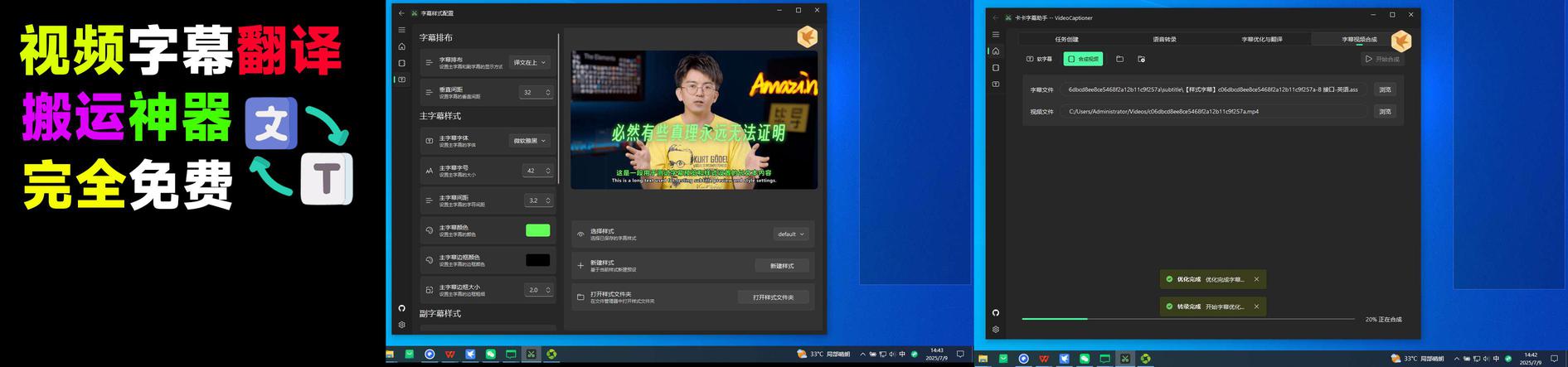Open the hamburger menu in subtitle style window
Image resolution: width=1568 pixels, height=367 pixels.
(402, 30)
